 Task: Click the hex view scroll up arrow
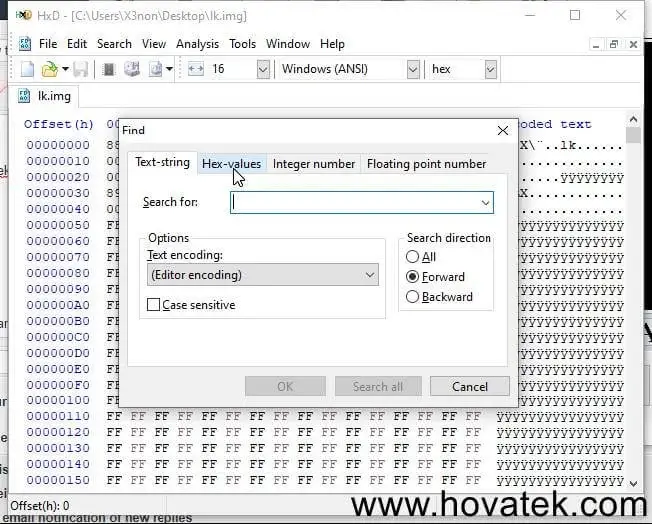pyautogui.click(x=633, y=120)
